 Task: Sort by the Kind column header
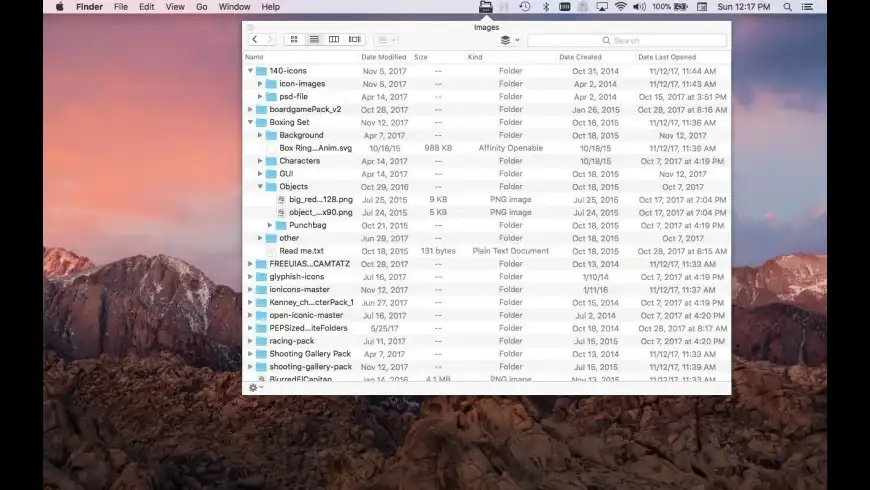pos(510,57)
